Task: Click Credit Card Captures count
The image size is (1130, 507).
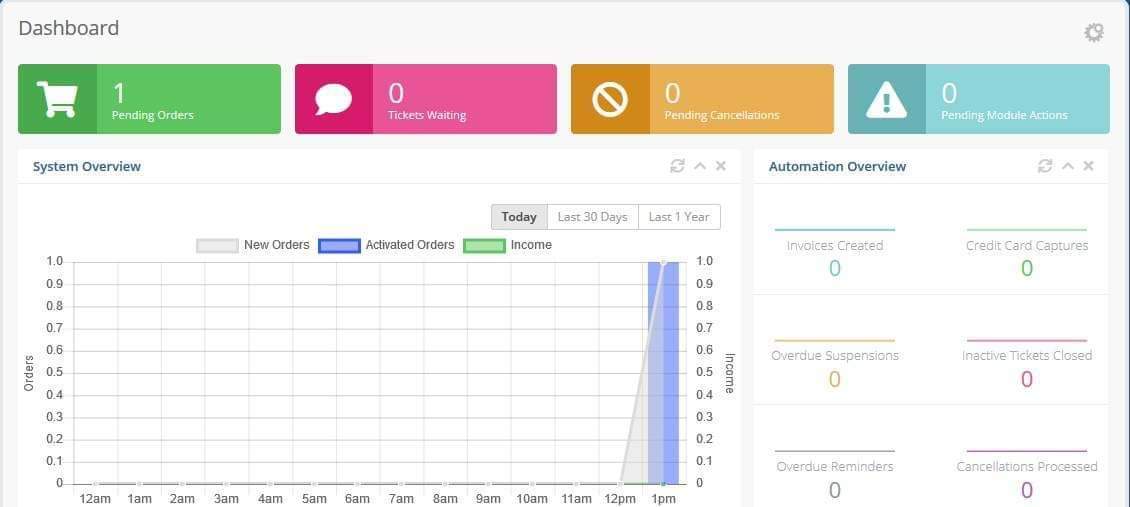Action: coord(1027,269)
